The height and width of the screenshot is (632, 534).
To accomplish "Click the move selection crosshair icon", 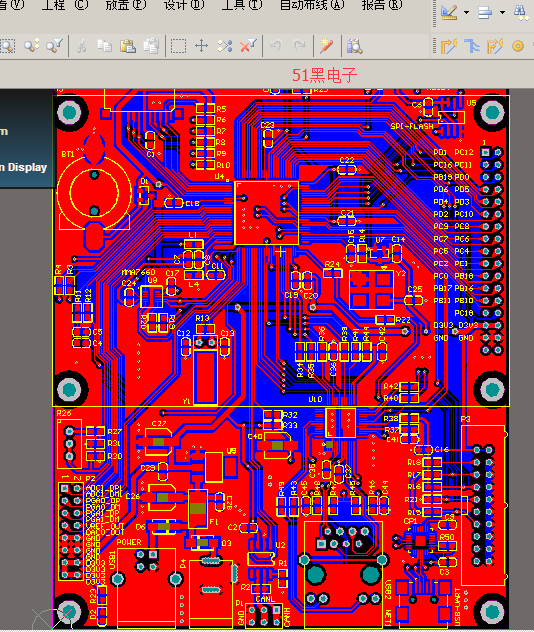I will point(201,46).
